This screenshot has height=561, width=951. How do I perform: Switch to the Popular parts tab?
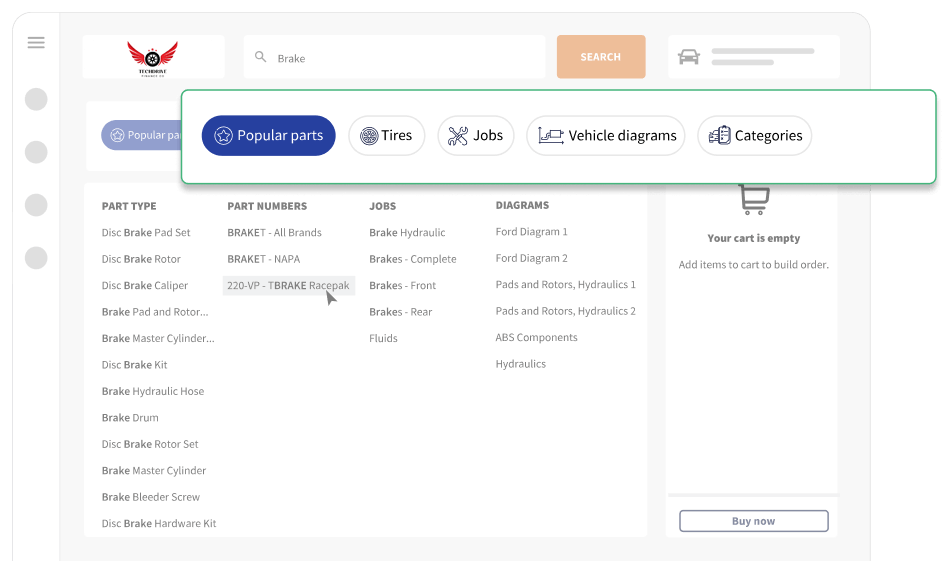pyautogui.click(x=268, y=136)
